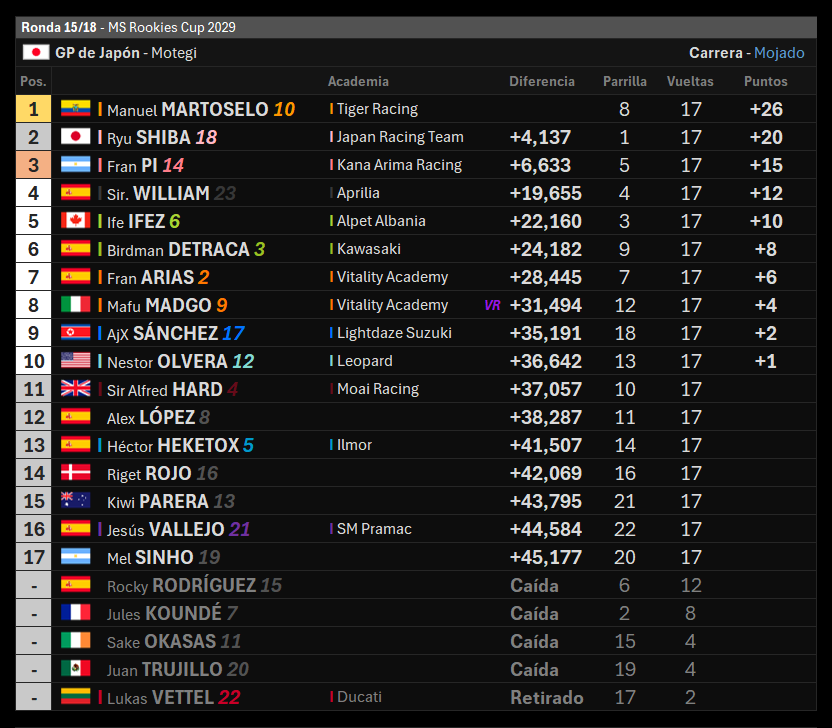
Task: Select rider Birdman DETRACA 3
Action: [186, 249]
